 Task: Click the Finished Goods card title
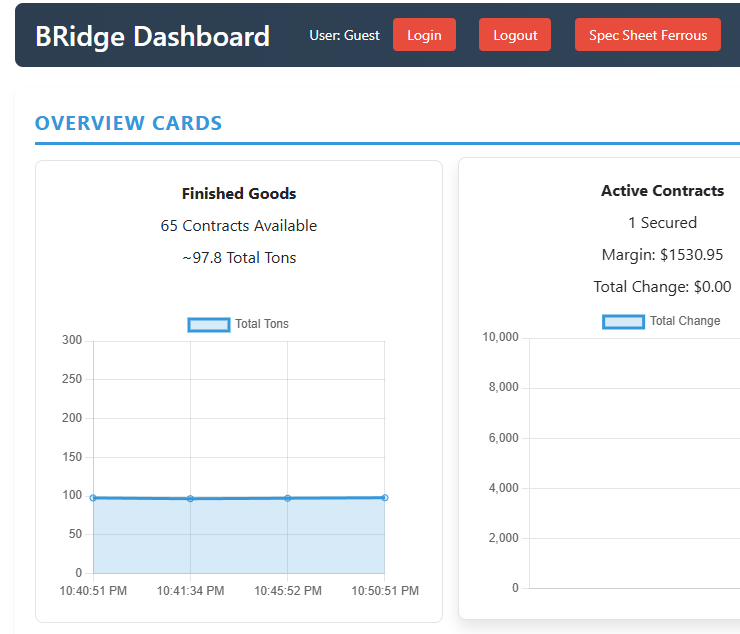[239, 194]
